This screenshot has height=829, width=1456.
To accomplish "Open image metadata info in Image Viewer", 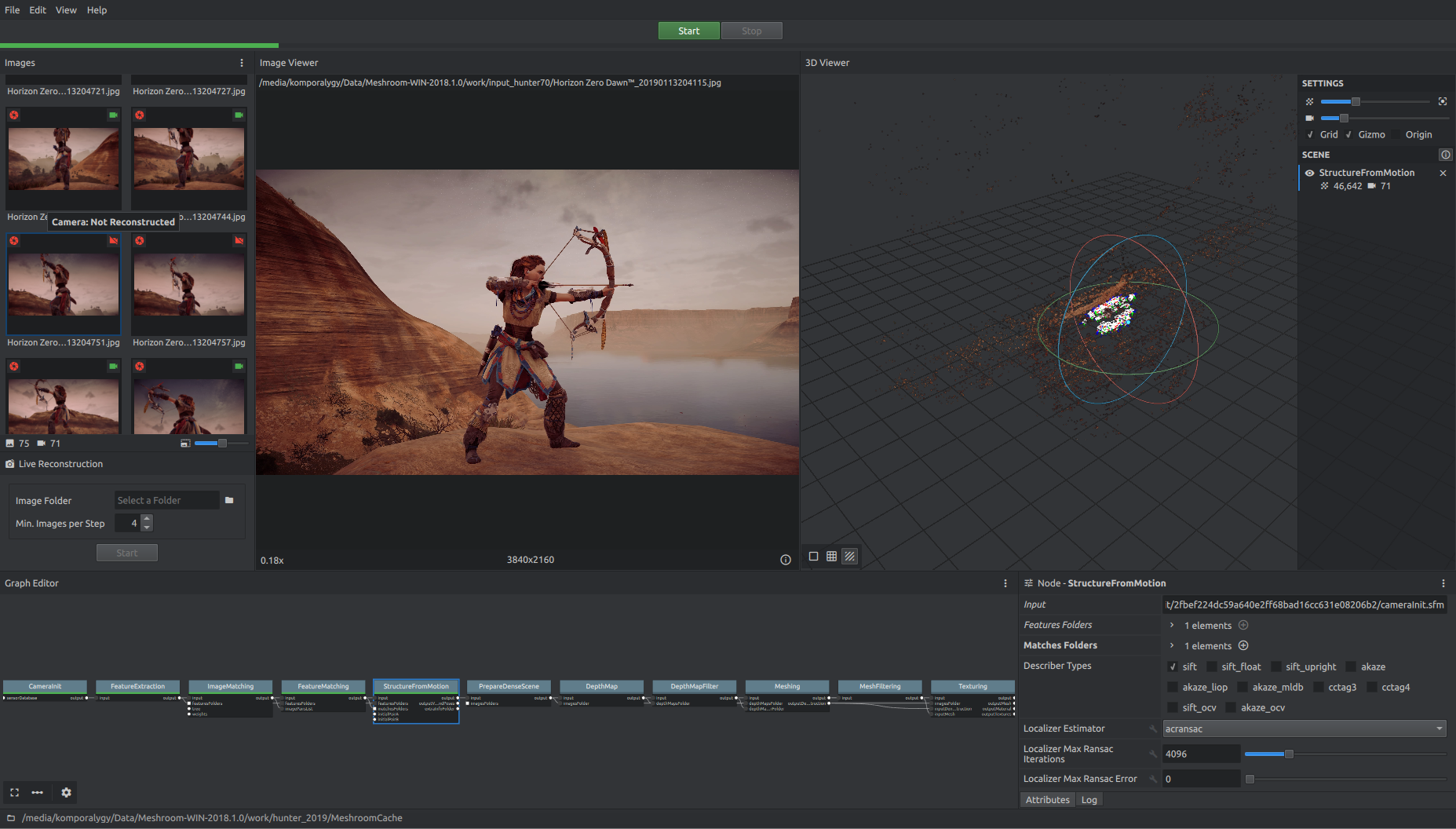I will click(785, 560).
